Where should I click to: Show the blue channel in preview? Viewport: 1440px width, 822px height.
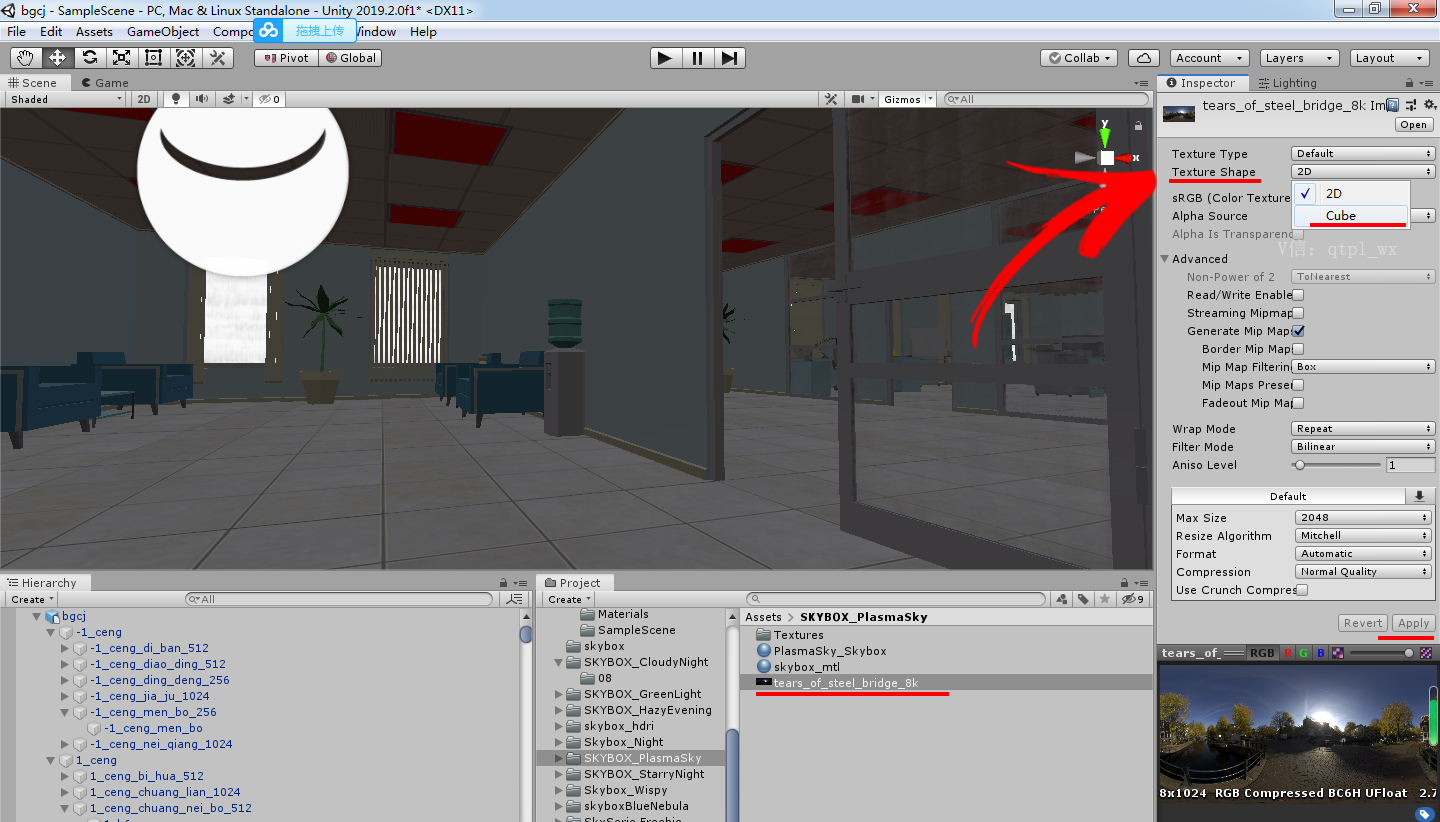point(1320,653)
